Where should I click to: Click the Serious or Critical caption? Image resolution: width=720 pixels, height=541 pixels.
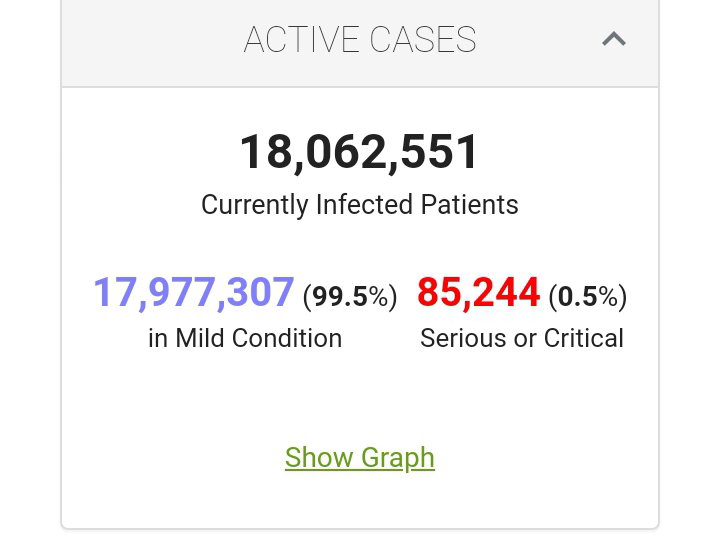[522, 338]
